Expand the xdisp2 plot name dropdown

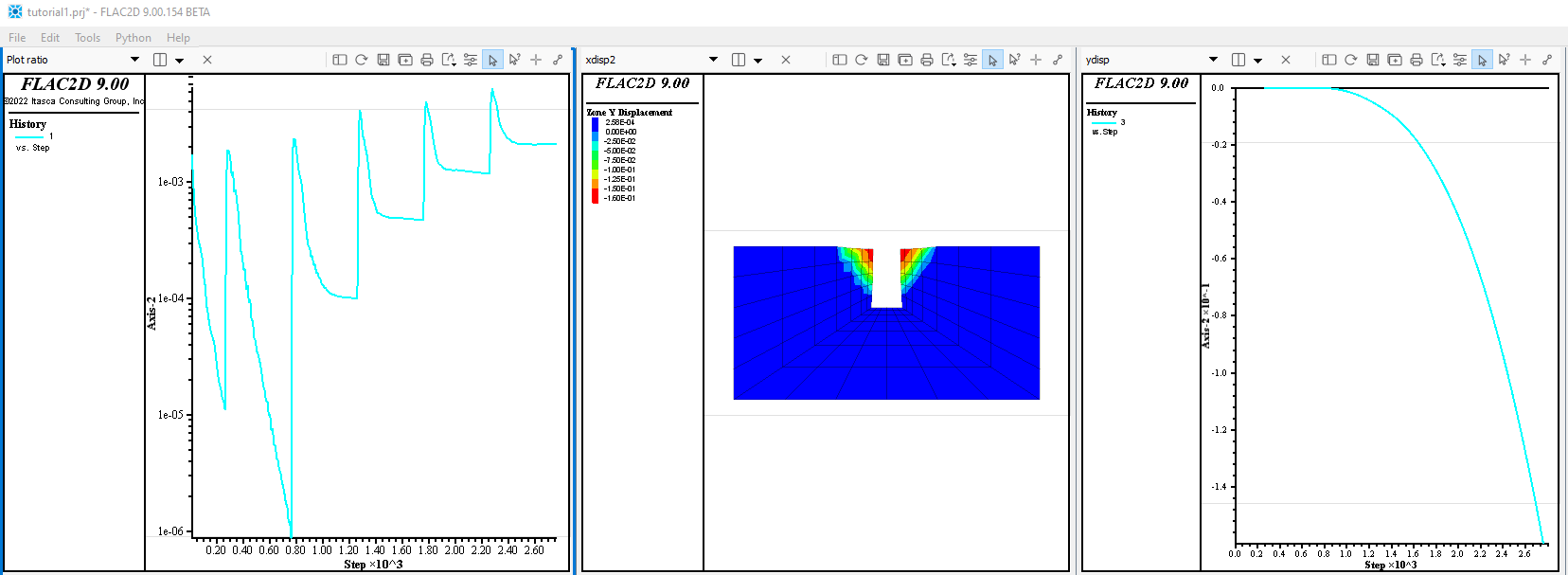click(713, 60)
